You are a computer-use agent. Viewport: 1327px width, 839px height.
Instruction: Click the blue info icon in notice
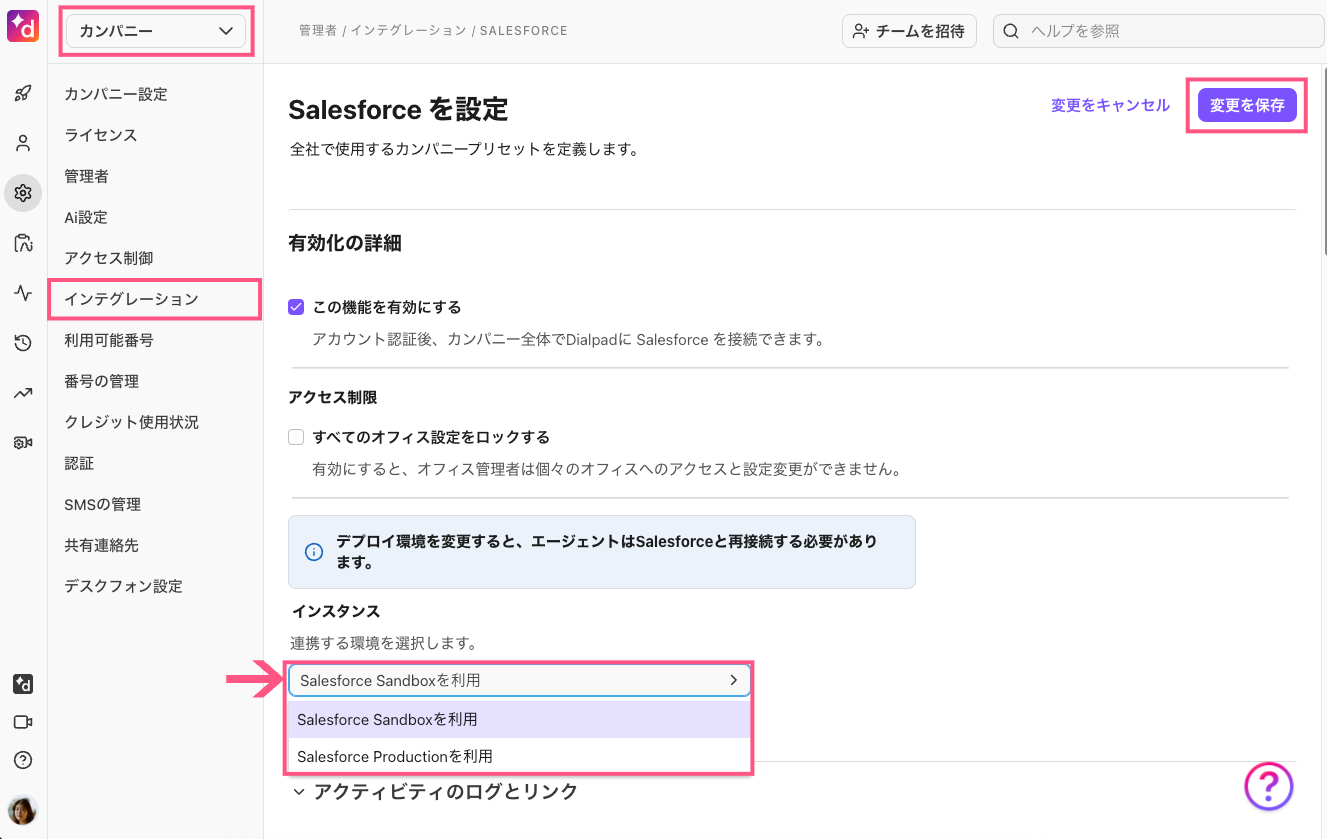point(313,552)
